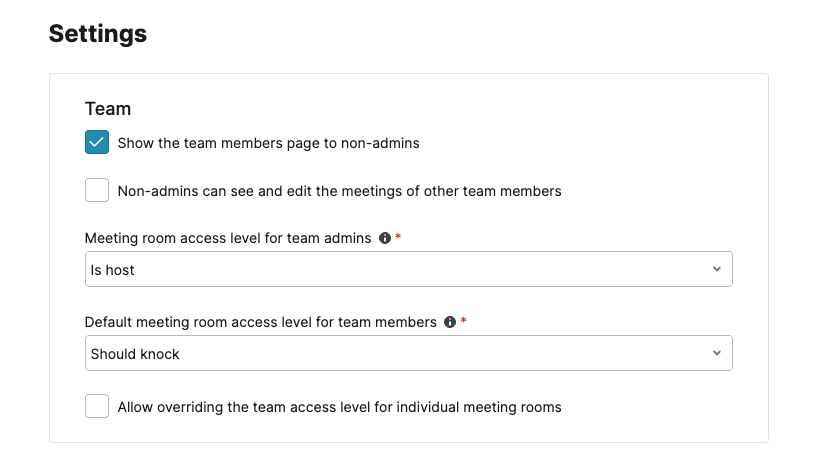
Task: Click chevron arrow of the 'Should knock' dropdown
Action: pyautogui.click(x=716, y=353)
